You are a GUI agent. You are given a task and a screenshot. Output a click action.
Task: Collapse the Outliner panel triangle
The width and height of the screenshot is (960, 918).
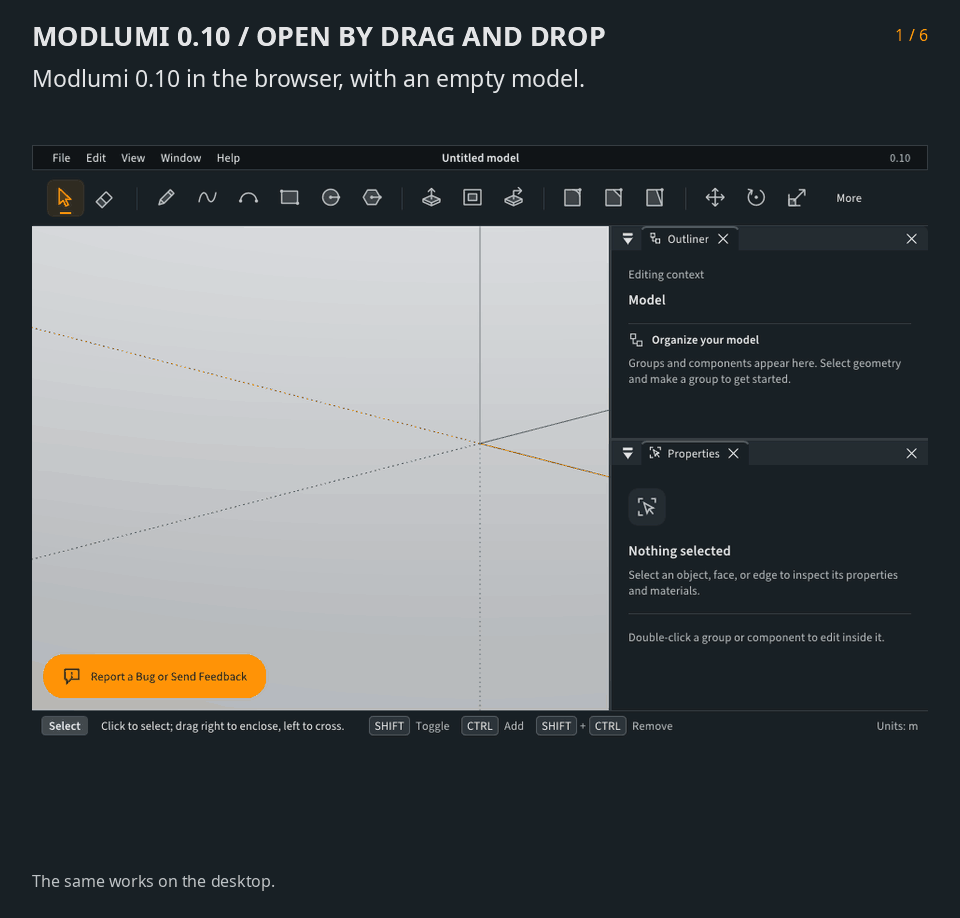628,239
